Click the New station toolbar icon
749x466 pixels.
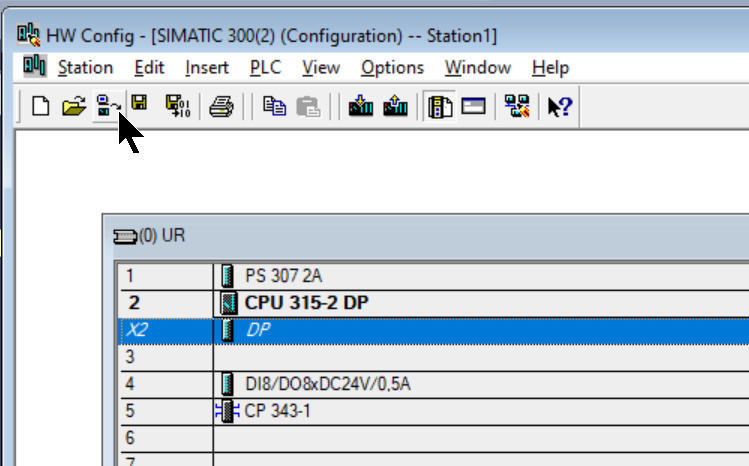point(41,106)
